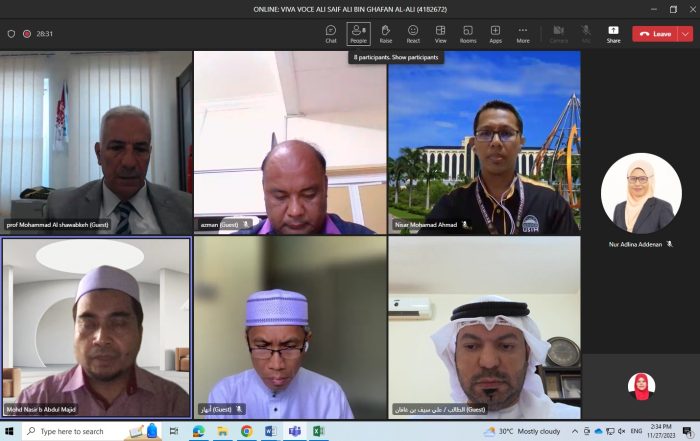Expand the Leave options dropdown arrow
This screenshot has height=441, width=700.
pyautogui.click(x=685, y=33)
